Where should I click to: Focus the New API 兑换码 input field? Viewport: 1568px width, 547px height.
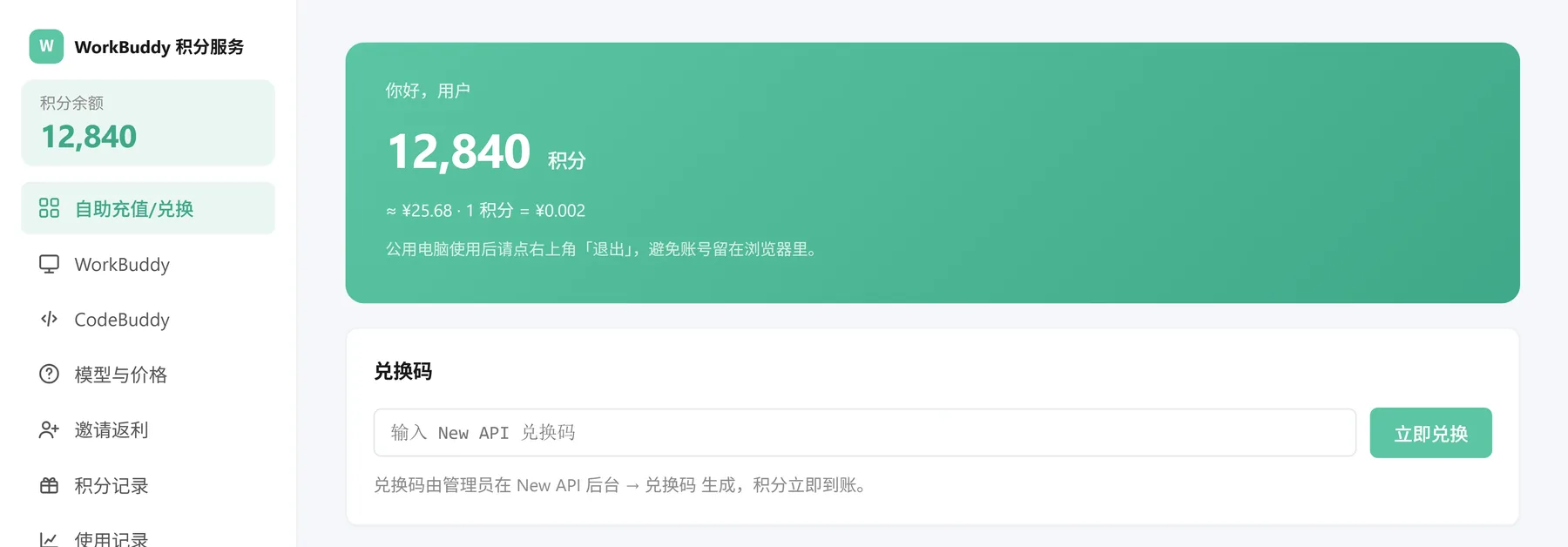(x=864, y=433)
